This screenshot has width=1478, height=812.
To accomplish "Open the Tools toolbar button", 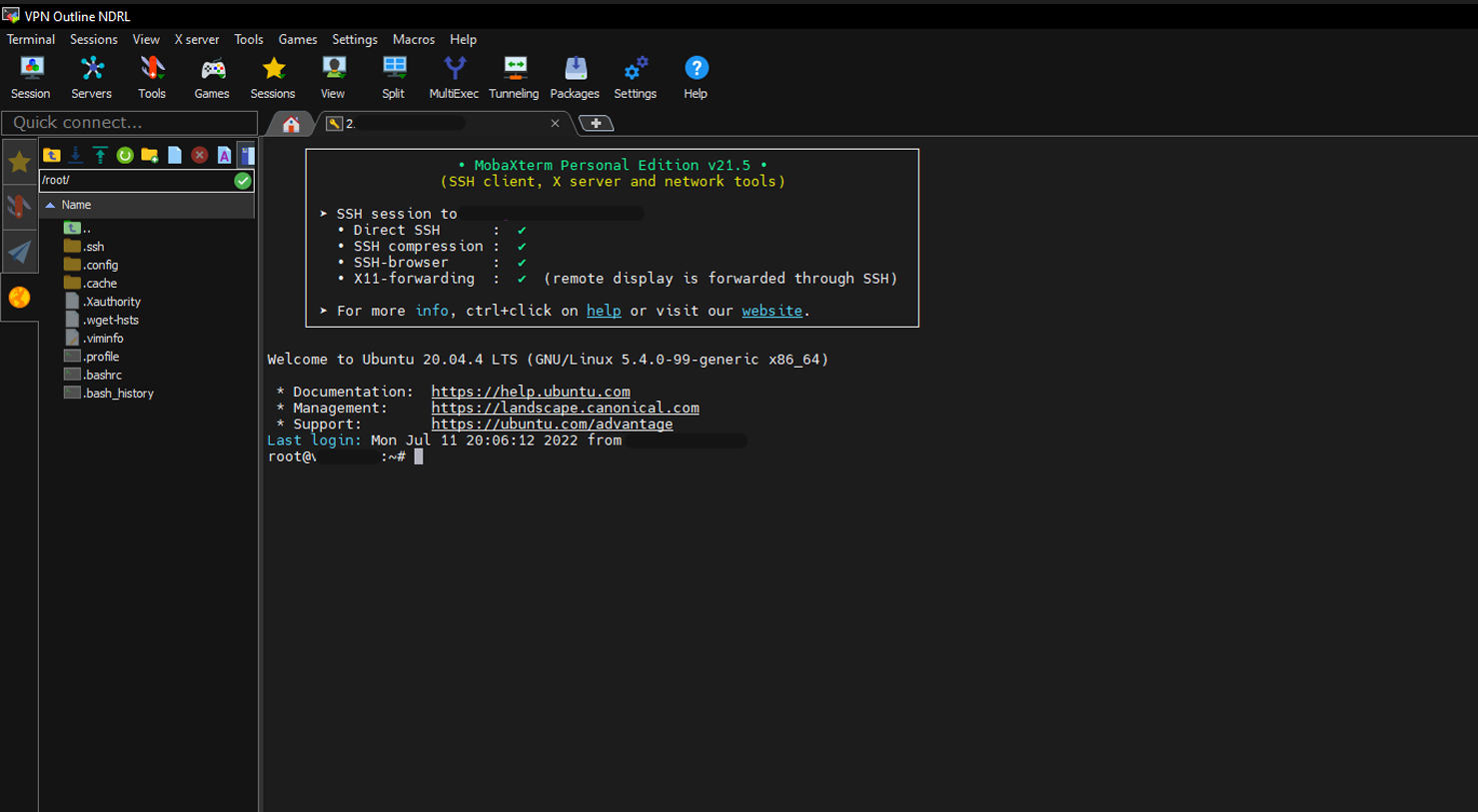I will pyautogui.click(x=152, y=78).
